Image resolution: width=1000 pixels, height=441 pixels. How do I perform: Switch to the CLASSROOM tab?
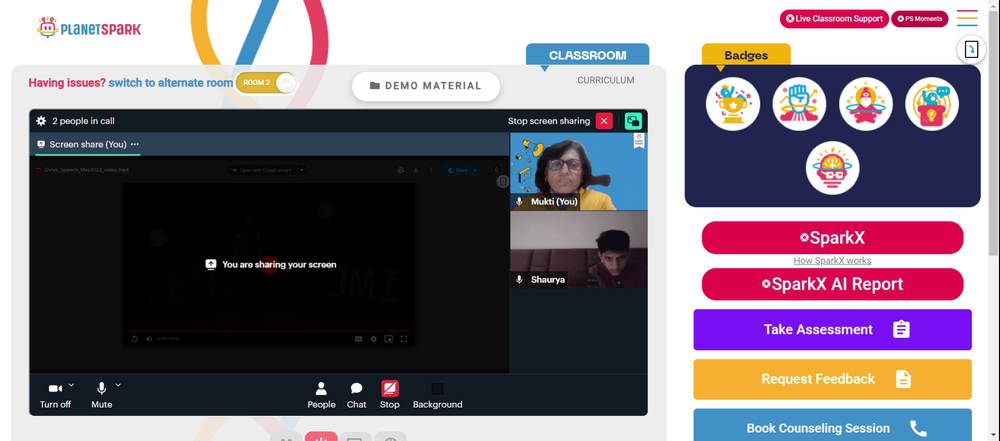[587, 55]
